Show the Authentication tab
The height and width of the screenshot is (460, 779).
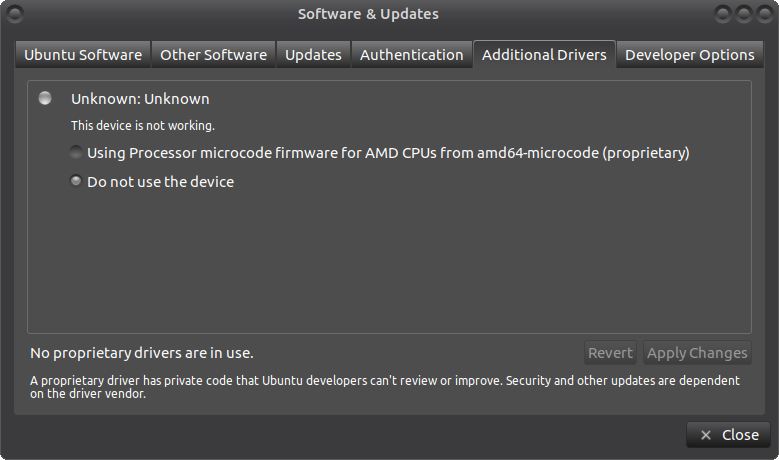click(x=411, y=55)
